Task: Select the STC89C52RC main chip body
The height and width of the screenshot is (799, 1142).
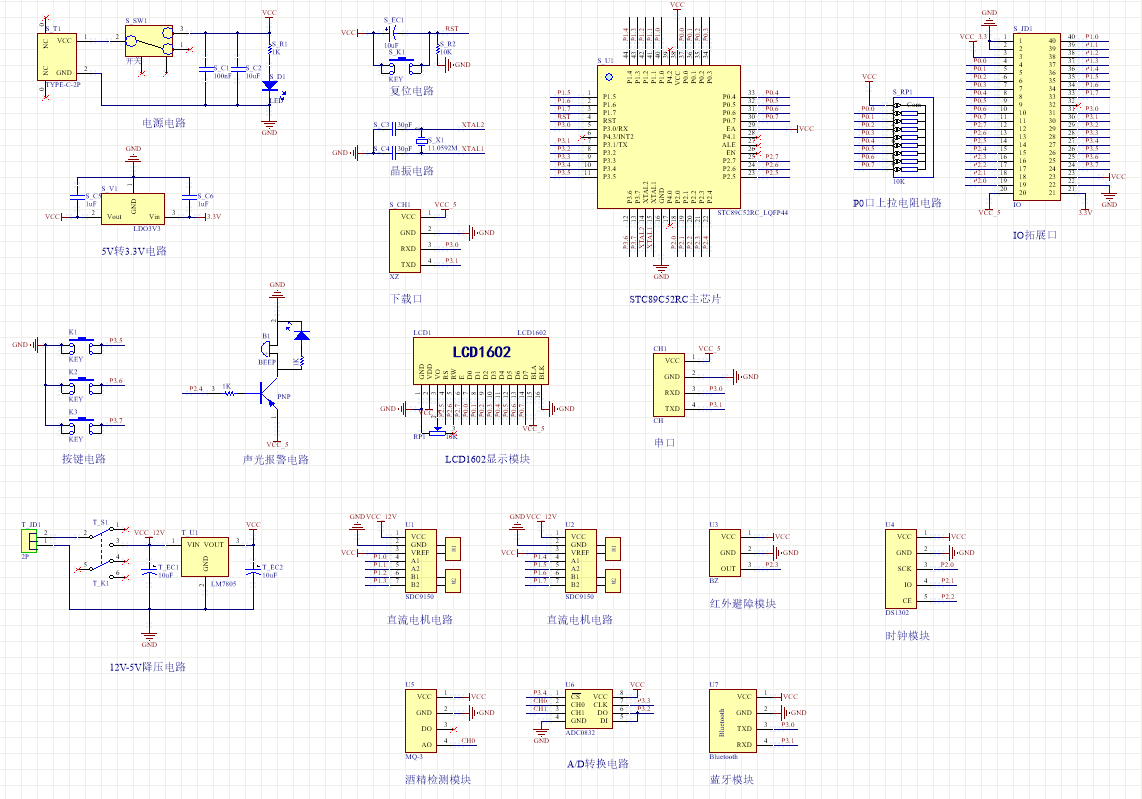Action: click(x=669, y=137)
